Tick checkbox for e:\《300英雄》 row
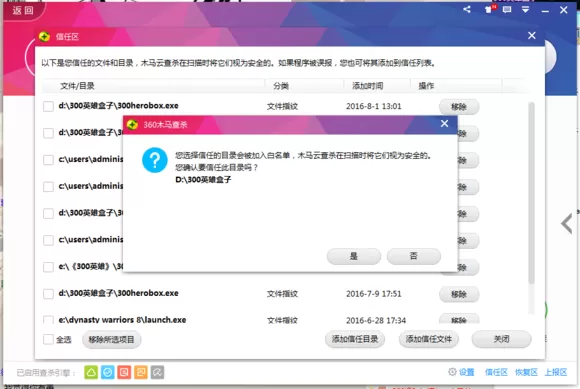 48,267
